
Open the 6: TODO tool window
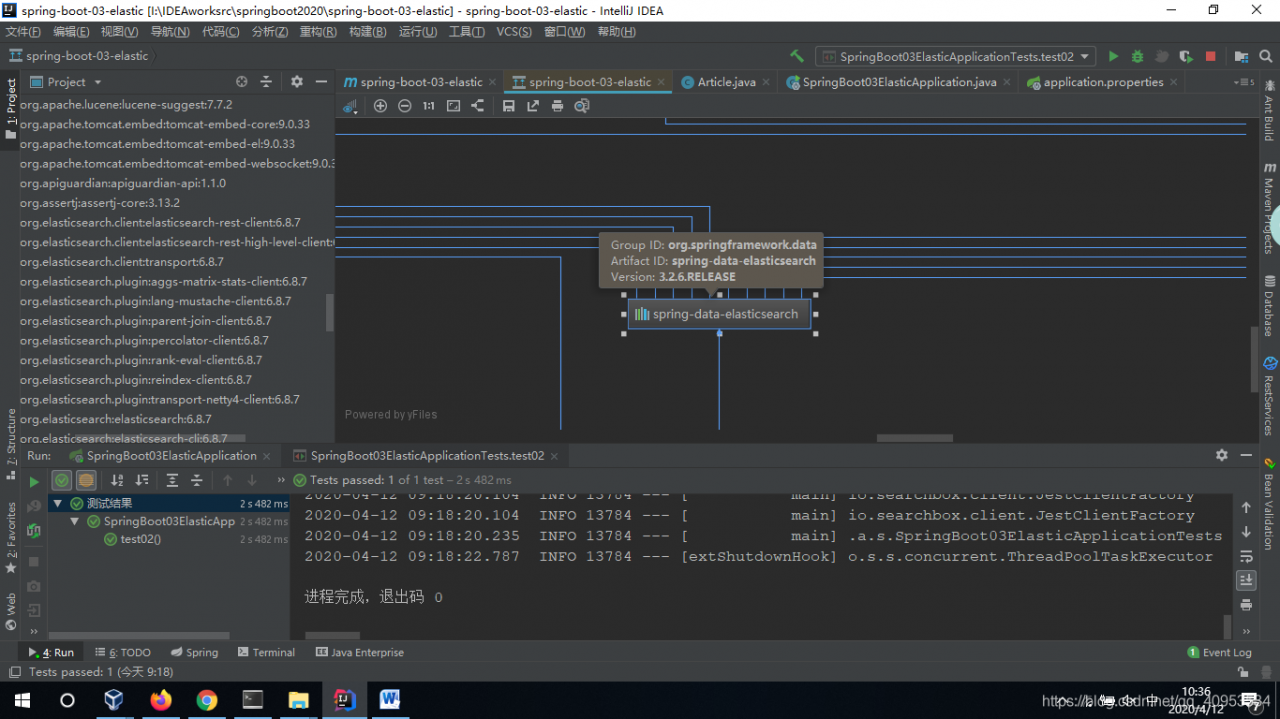coord(123,652)
